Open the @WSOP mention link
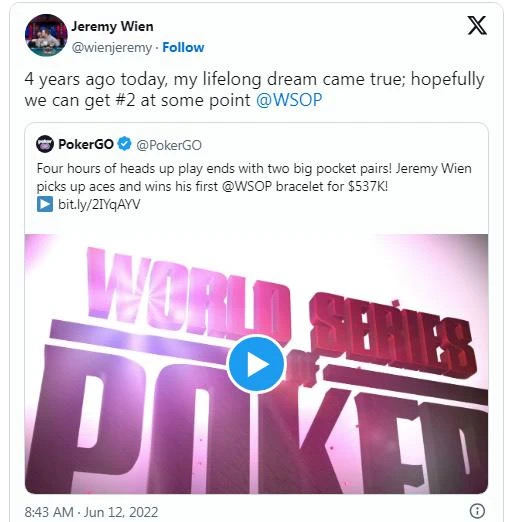Image resolution: width=512 pixels, height=522 pixels. coord(289,100)
